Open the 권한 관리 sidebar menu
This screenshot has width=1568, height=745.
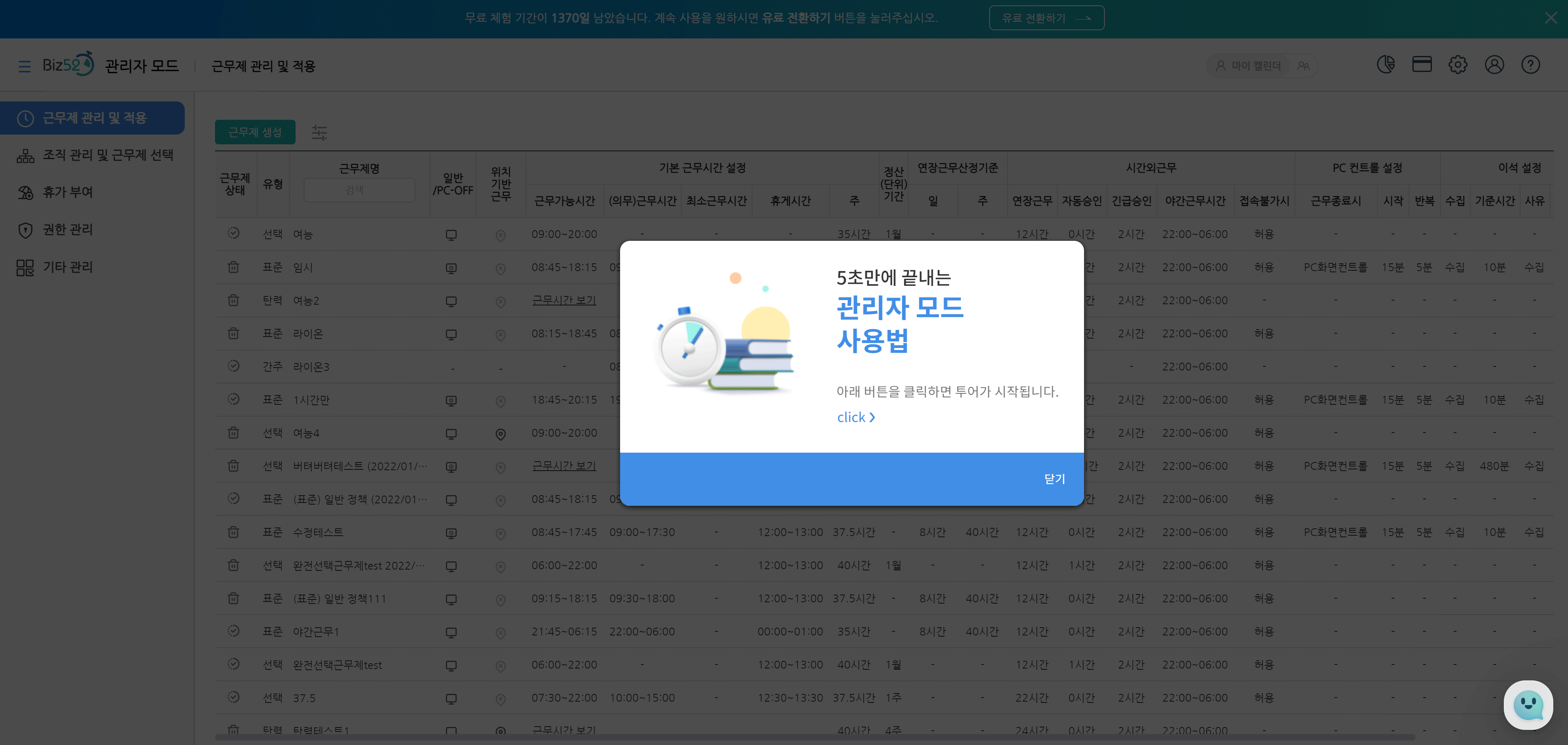67,229
